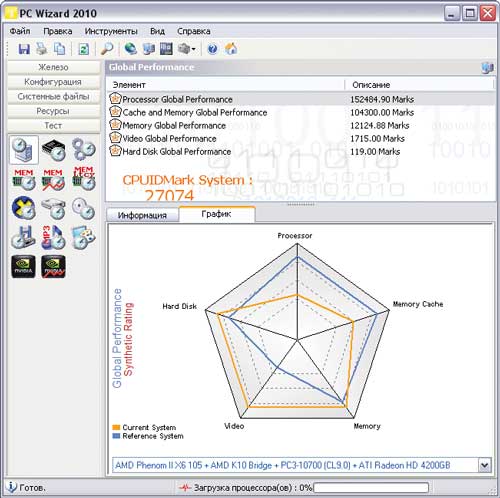Open the Конфигурация sidebar section
Image resolution: width=500 pixels, height=498 pixels.
tap(53, 82)
